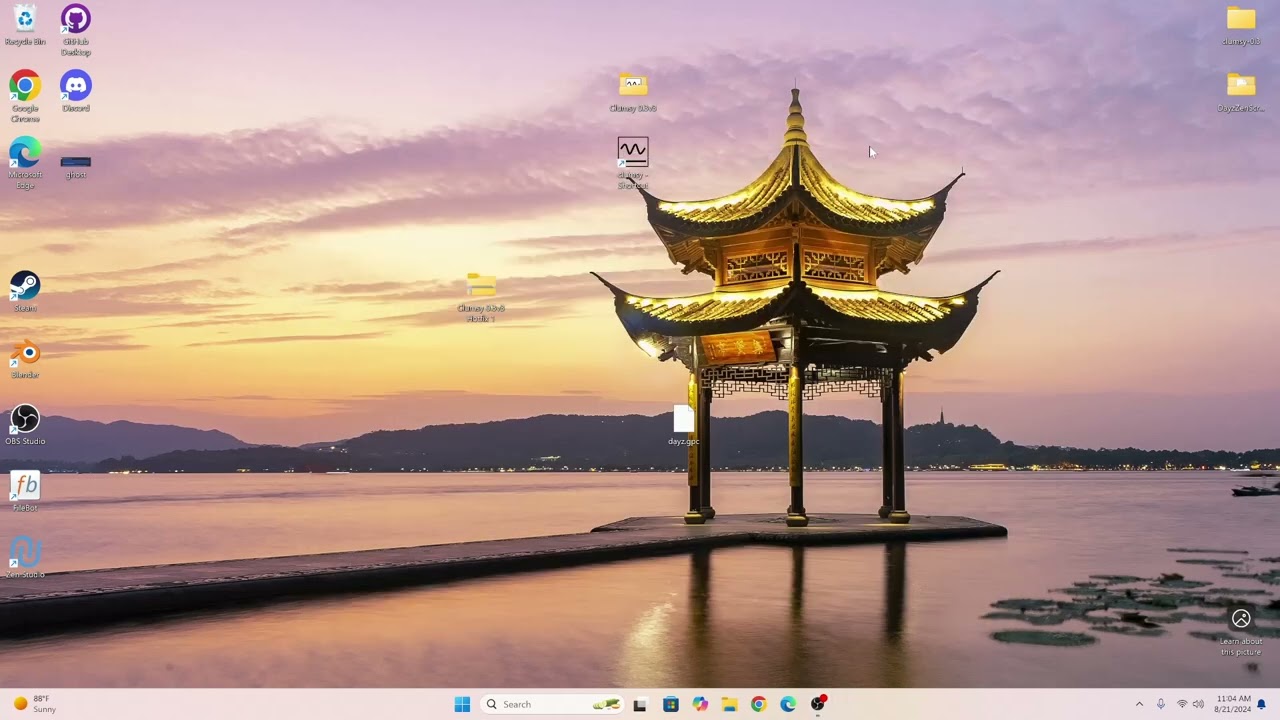The image size is (1280, 720).
Task: Open Edge from the taskbar
Action: point(788,704)
